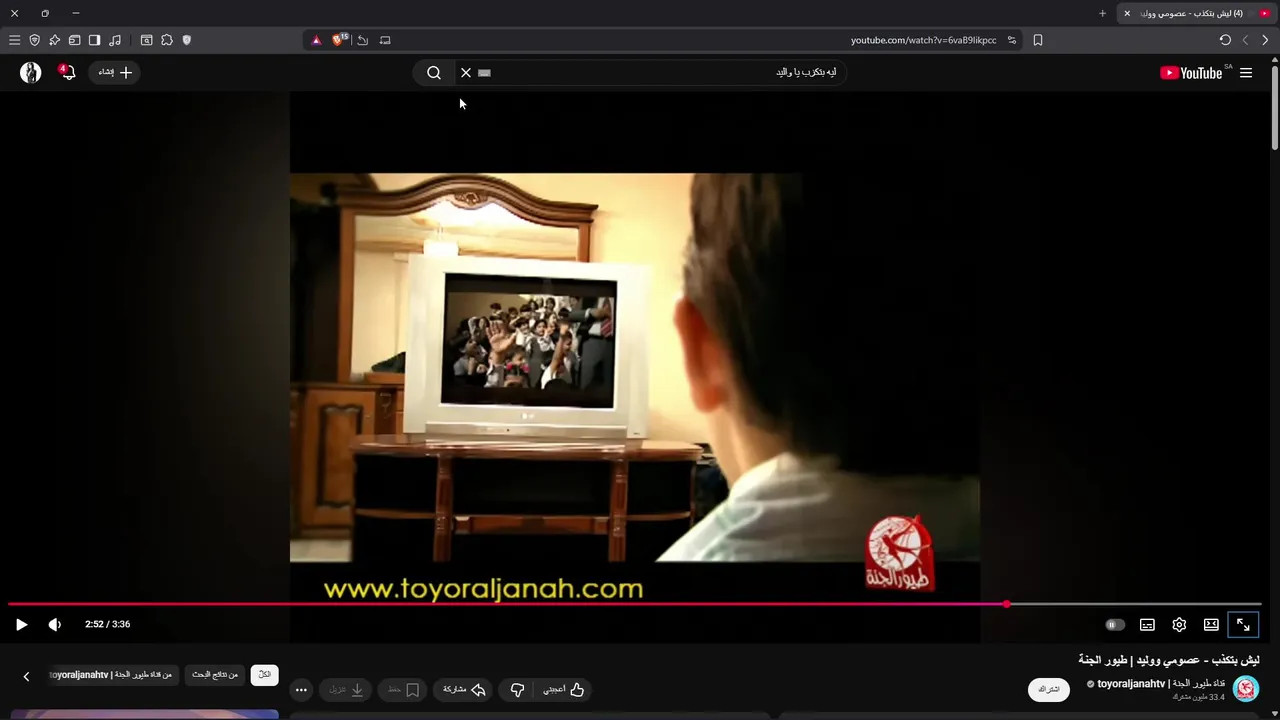
Task: Toggle fullscreen on the video player
Action: click(1243, 624)
